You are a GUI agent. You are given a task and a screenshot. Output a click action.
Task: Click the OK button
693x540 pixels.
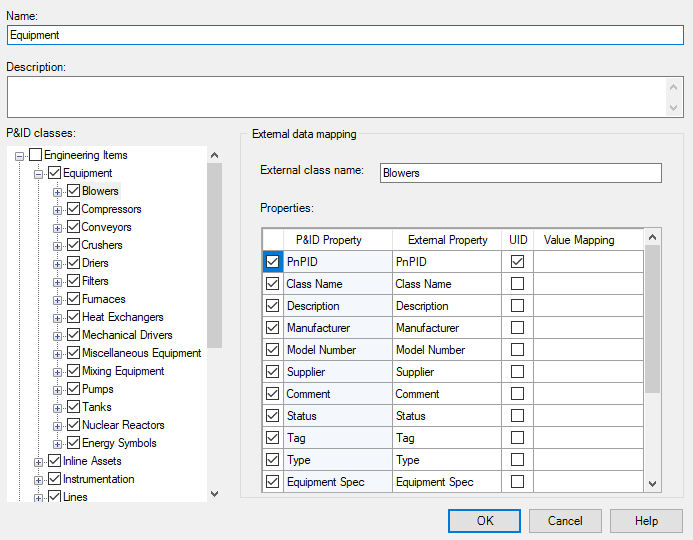point(484,521)
